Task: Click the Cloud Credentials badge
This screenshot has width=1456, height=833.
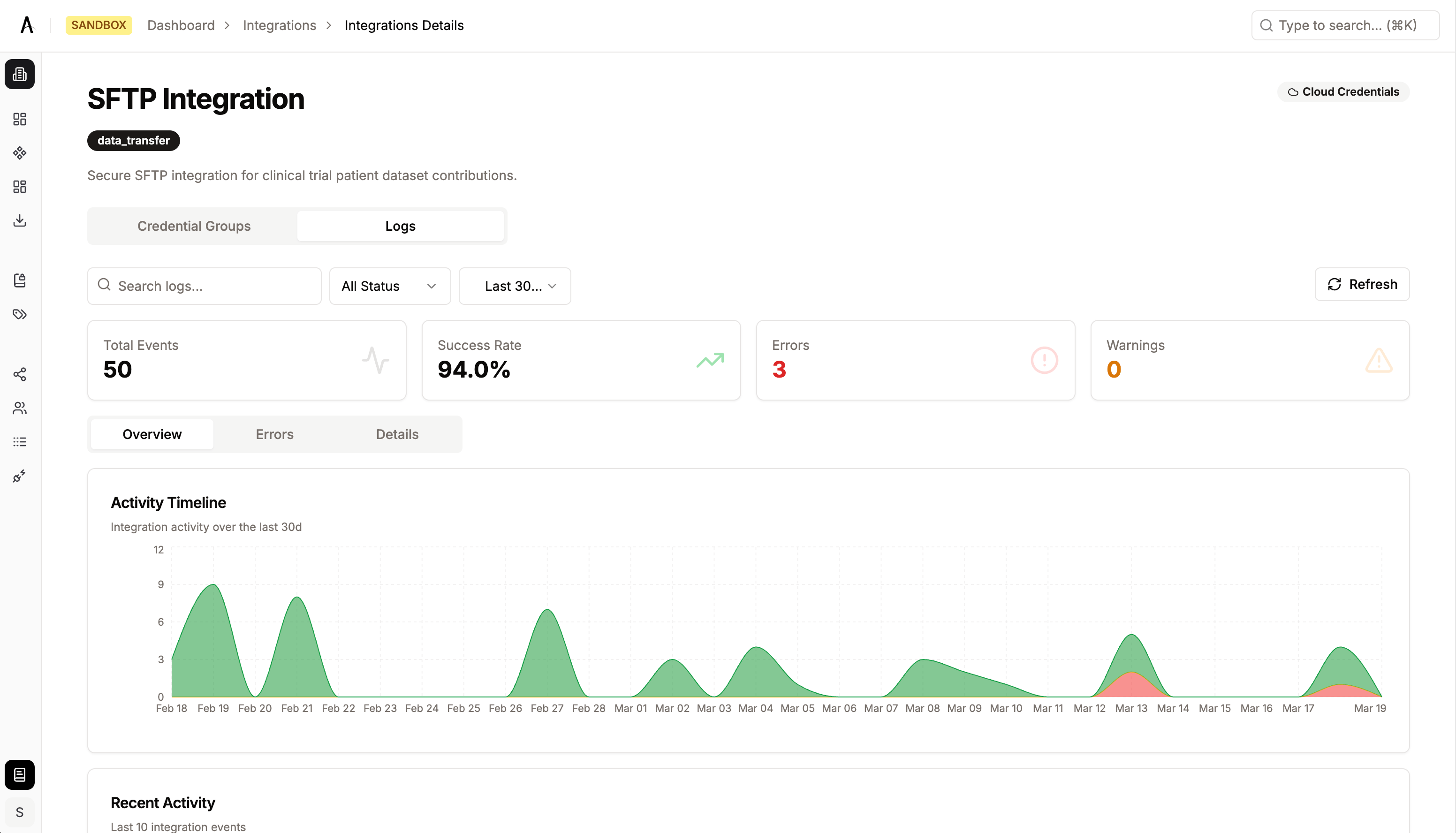Action: click(1343, 91)
